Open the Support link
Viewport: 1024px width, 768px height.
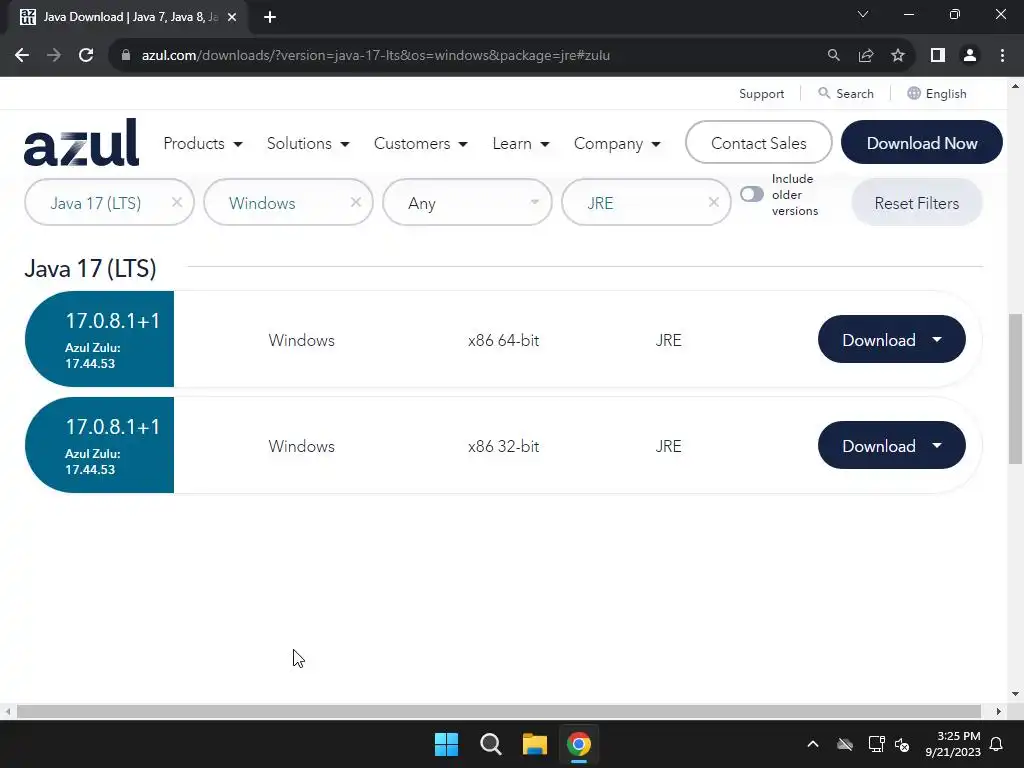[761, 94]
